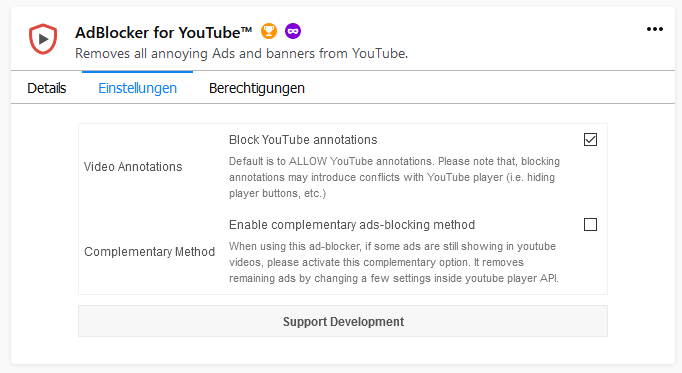Select the Einstellungen tab
682x373 pixels.
[x=137, y=88]
